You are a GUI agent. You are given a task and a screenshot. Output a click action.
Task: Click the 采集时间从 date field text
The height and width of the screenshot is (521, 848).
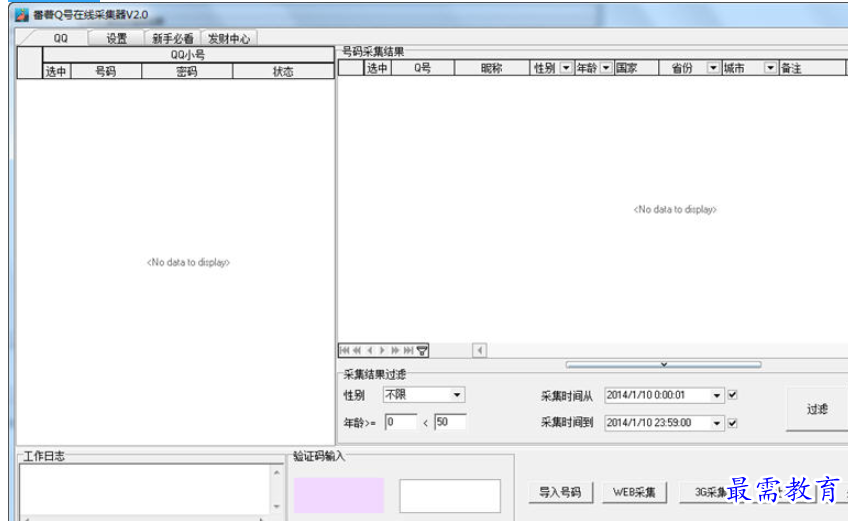646,395
